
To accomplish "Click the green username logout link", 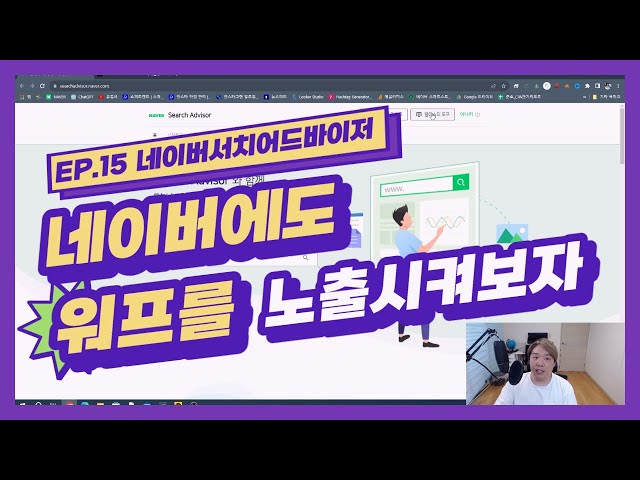I will coord(470,115).
